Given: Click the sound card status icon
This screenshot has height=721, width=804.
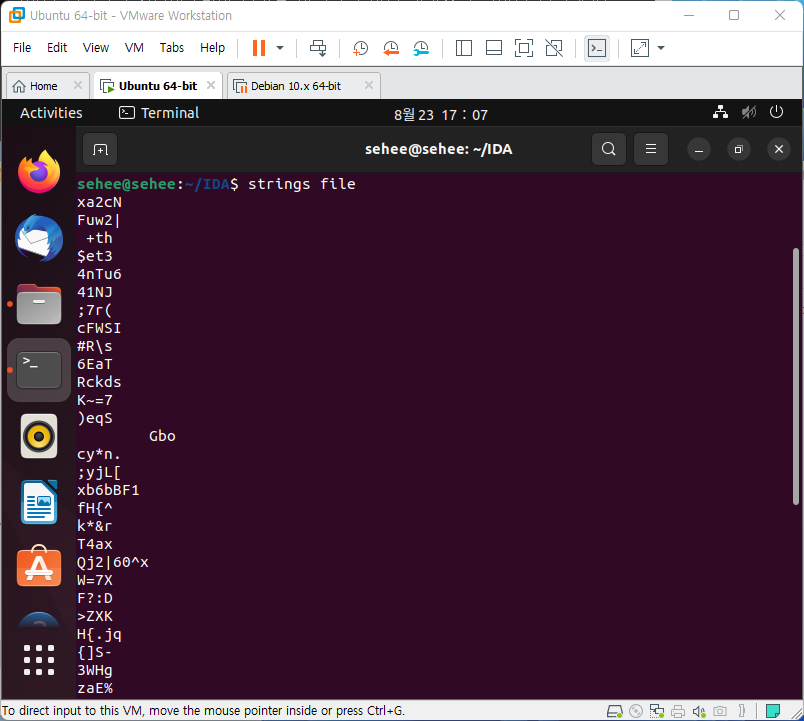Looking at the screenshot, I should coord(699,711).
